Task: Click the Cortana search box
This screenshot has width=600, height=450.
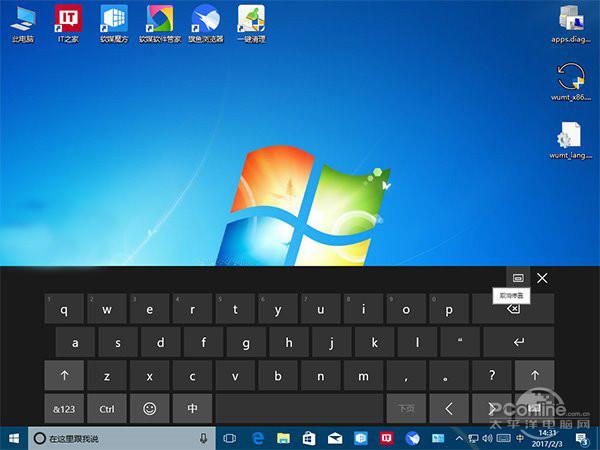Action: coord(122,438)
